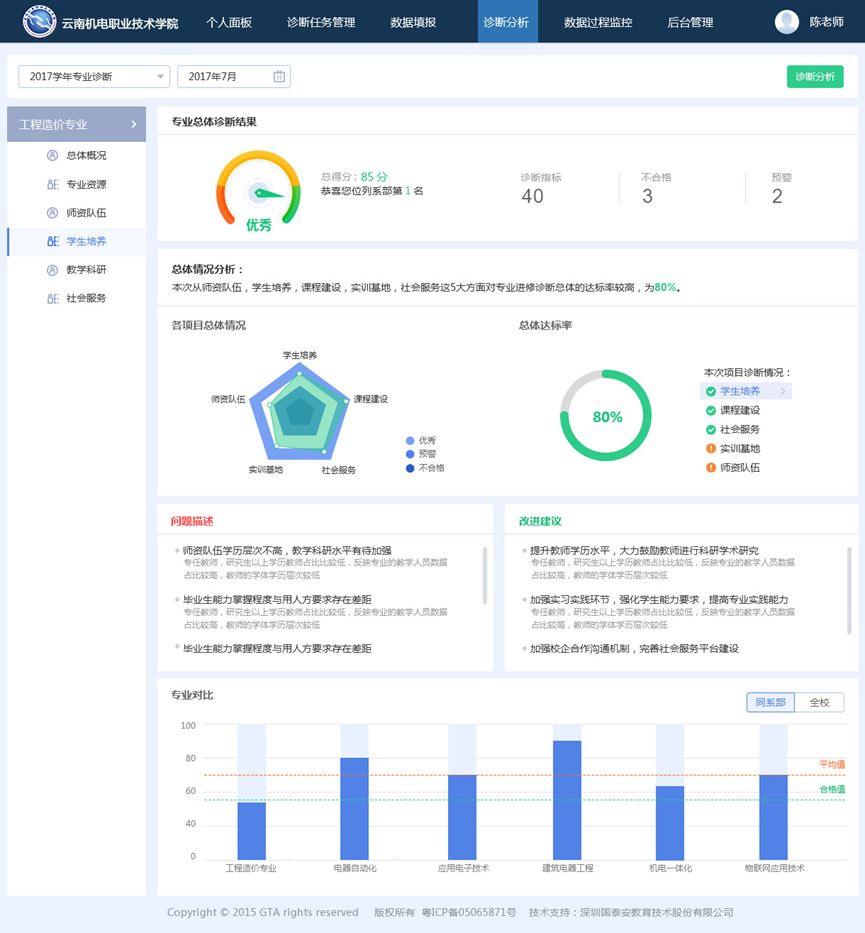The width and height of the screenshot is (865, 933).
Task: Click the 陈老师 user avatar
Action: 787,21
